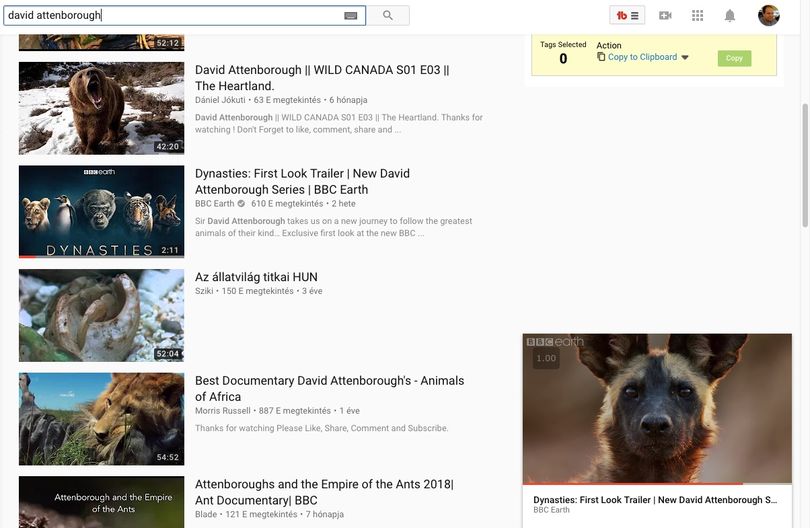Click the page vertical scrollbar
The height and width of the screenshot is (528, 810).
coord(805,165)
